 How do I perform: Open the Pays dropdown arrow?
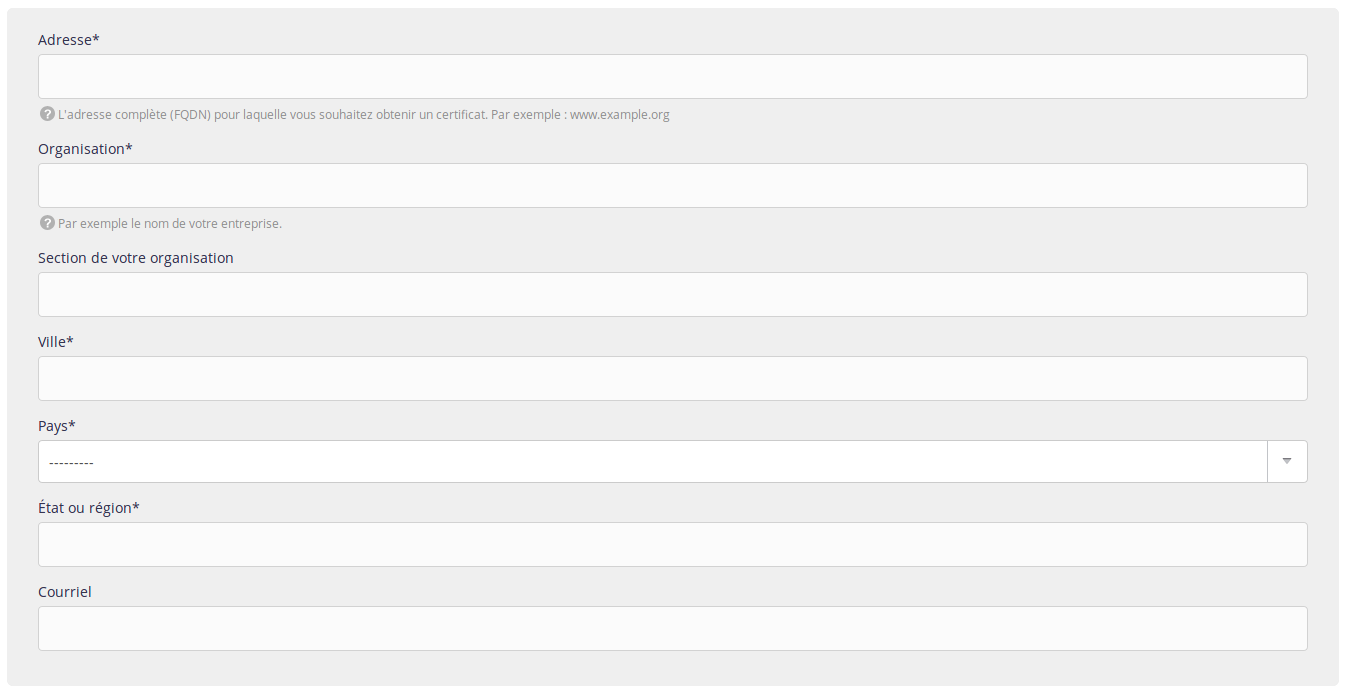(x=1287, y=461)
